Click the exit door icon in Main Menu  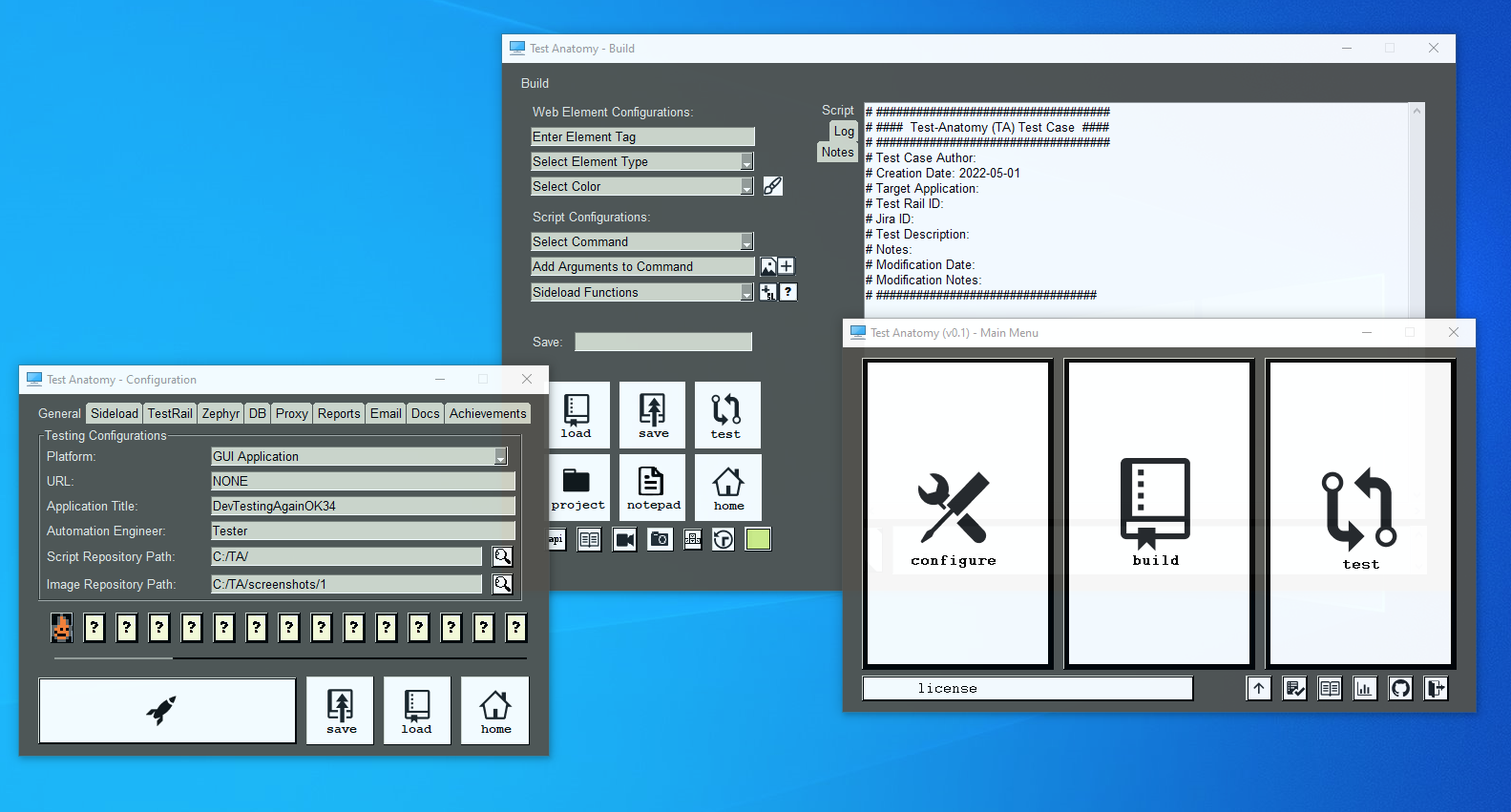1436,688
